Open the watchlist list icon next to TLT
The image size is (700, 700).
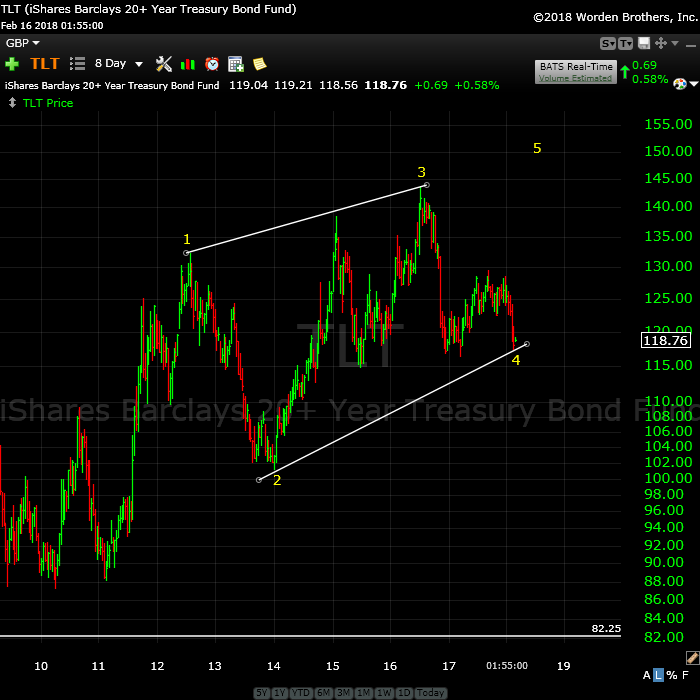tap(77, 64)
